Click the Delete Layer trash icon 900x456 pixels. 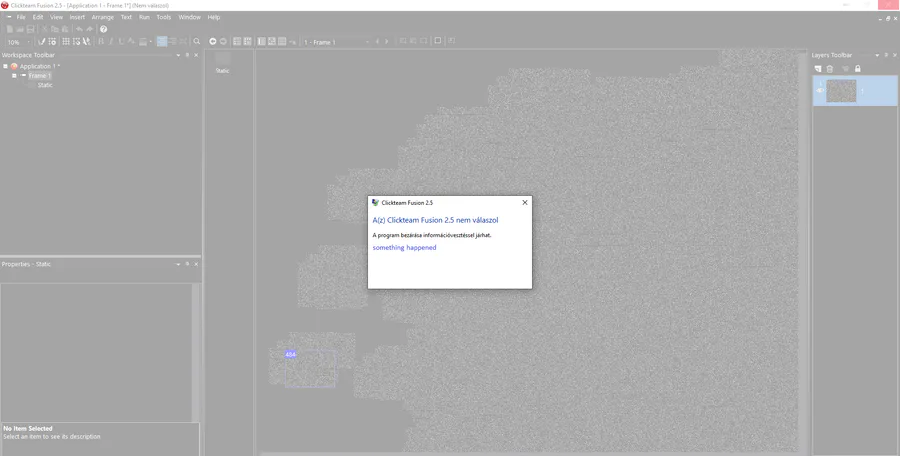(829, 68)
